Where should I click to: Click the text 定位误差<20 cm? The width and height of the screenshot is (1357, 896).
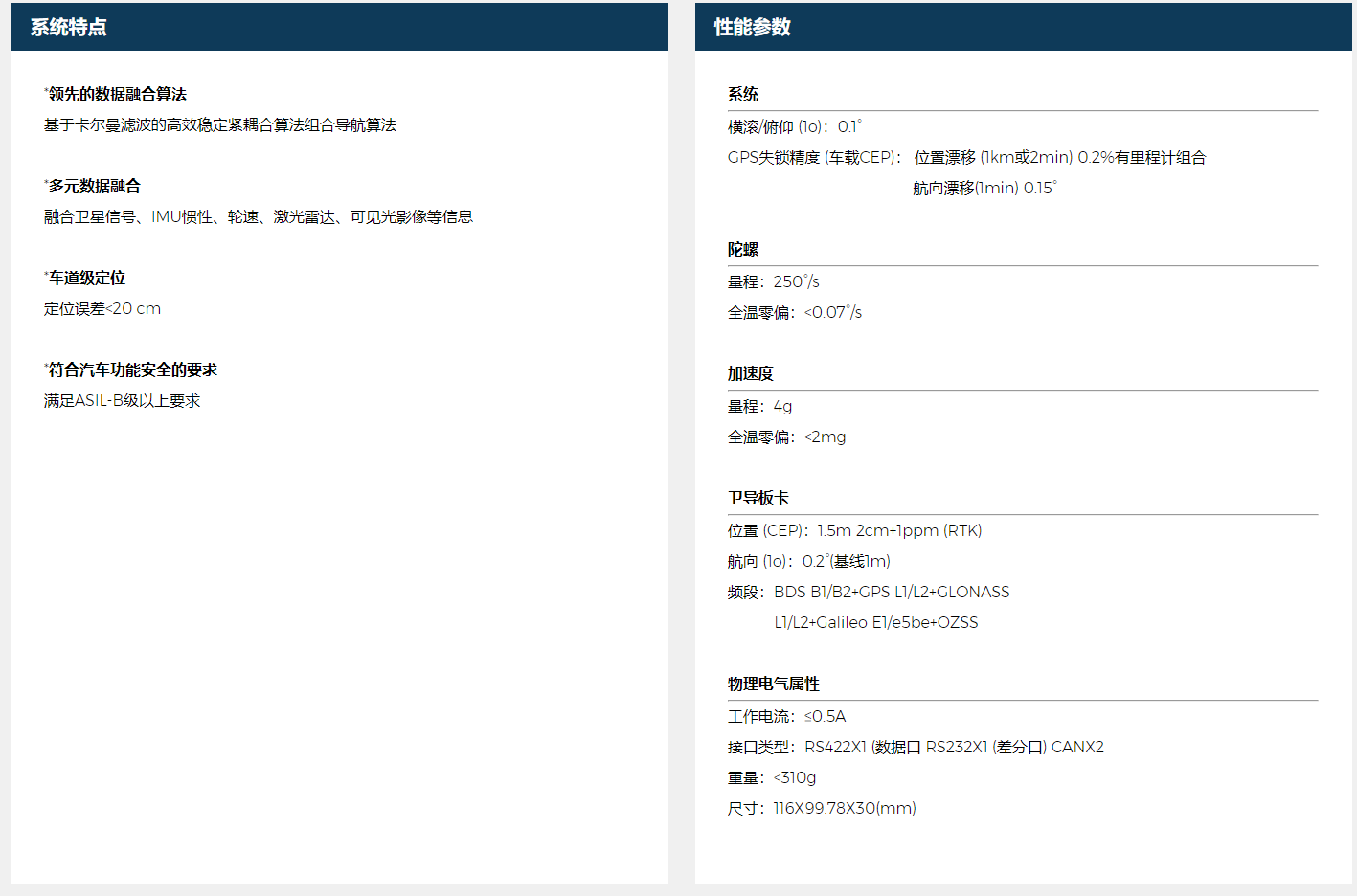(102, 309)
